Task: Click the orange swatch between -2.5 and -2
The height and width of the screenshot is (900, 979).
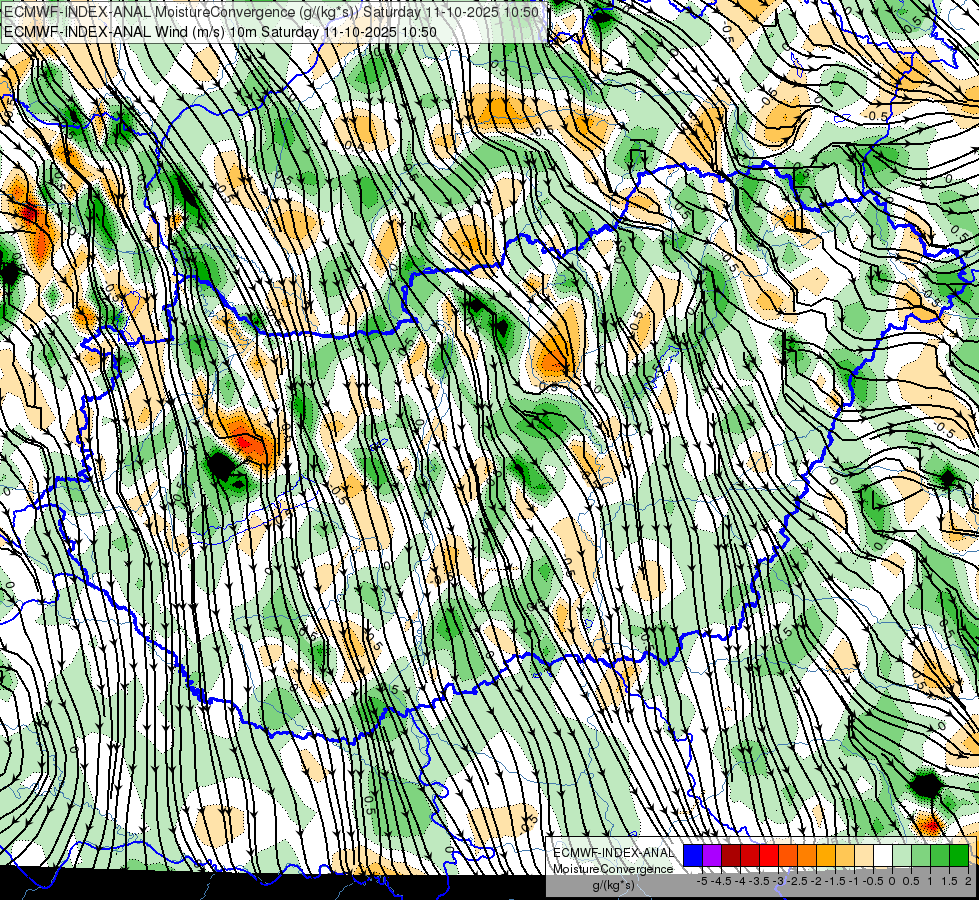Action: click(807, 855)
